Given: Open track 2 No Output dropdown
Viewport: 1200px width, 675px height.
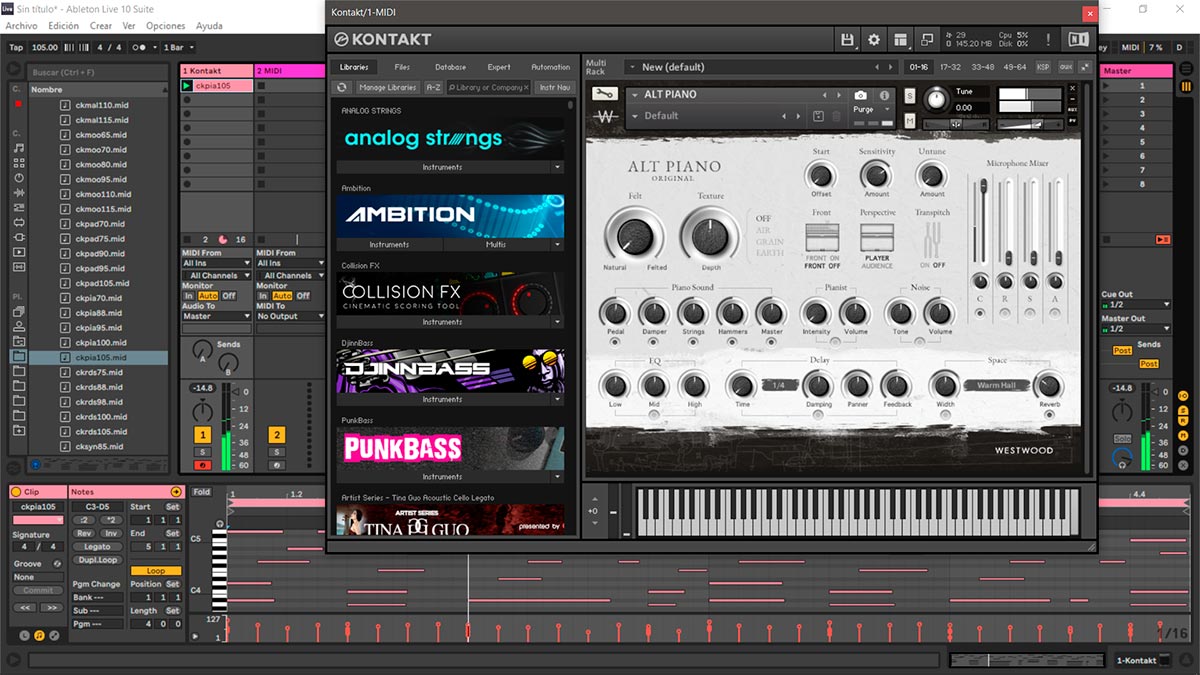Looking at the screenshot, I should pyautogui.click(x=291, y=316).
